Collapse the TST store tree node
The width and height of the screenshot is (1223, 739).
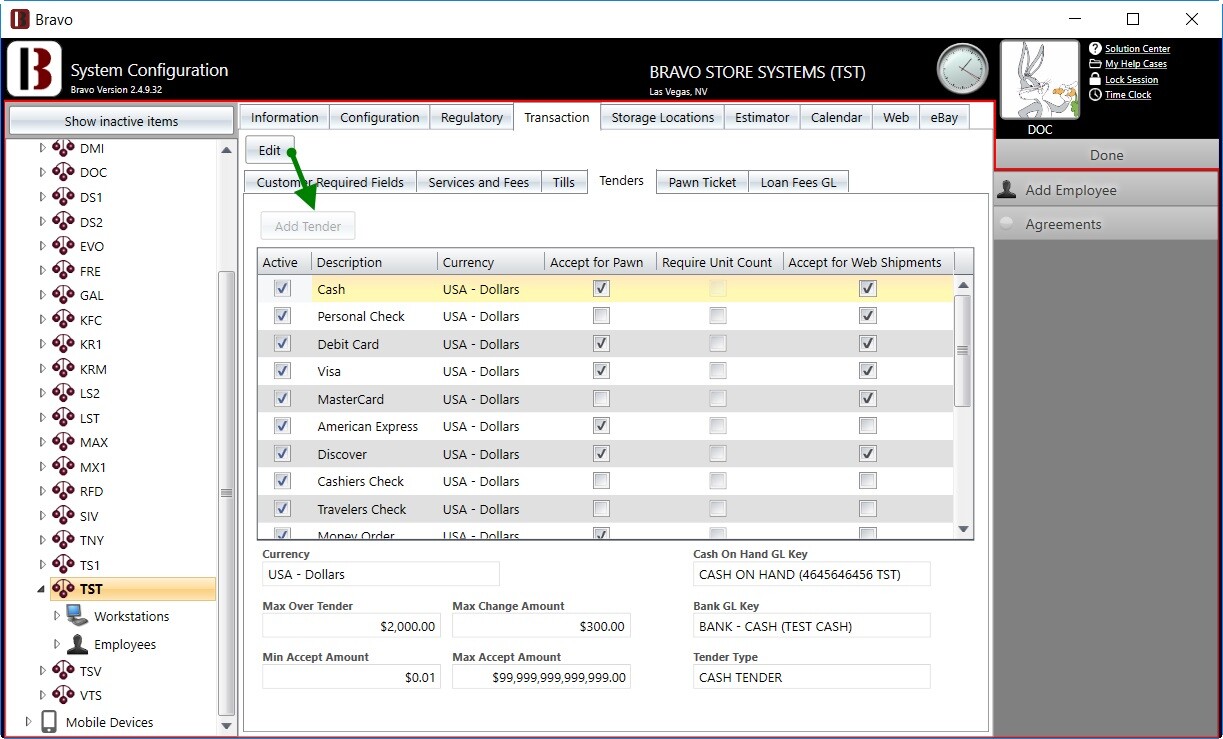tap(42, 589)
